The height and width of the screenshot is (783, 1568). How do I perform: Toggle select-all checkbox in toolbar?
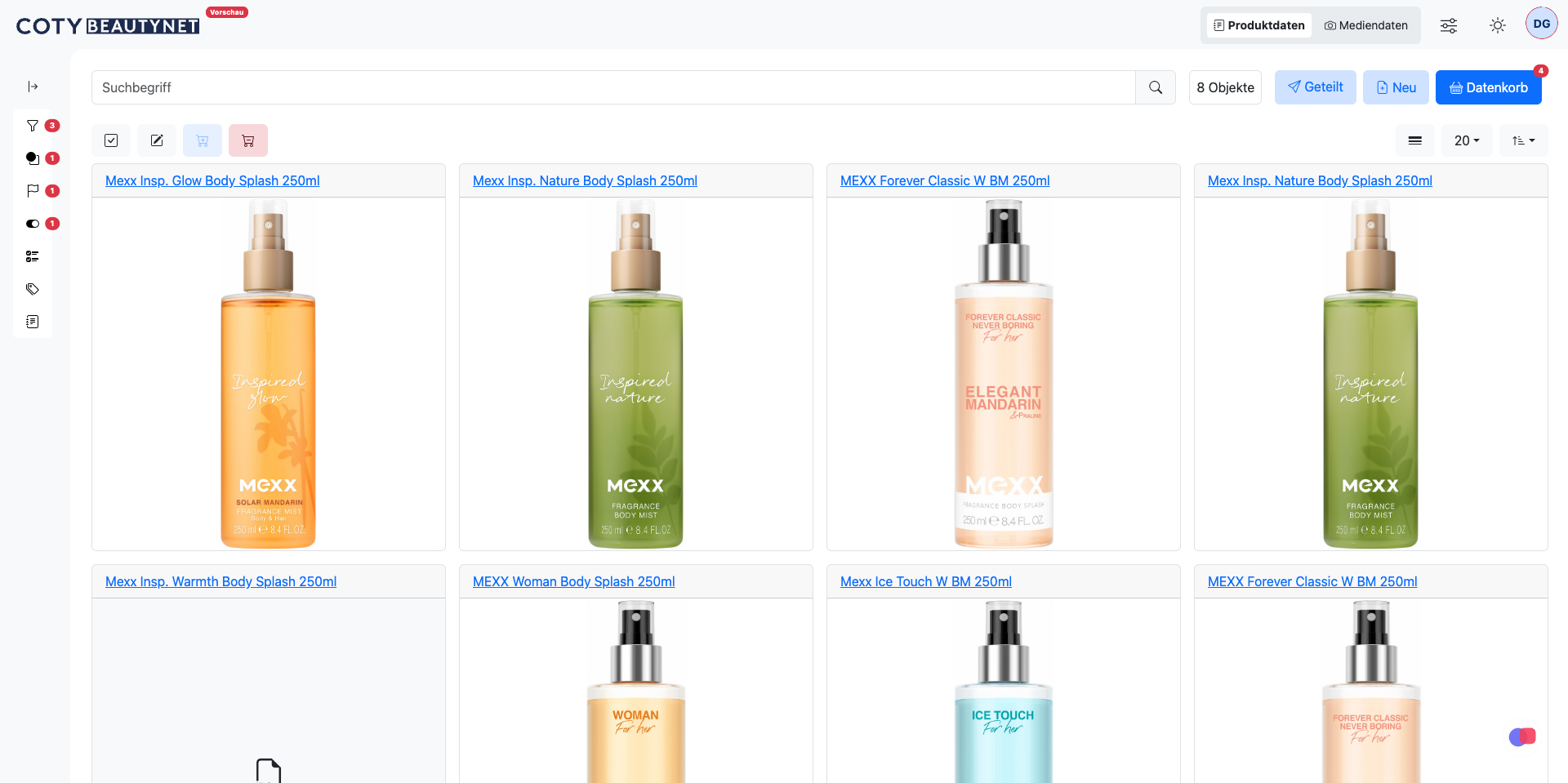coord(111,140)
